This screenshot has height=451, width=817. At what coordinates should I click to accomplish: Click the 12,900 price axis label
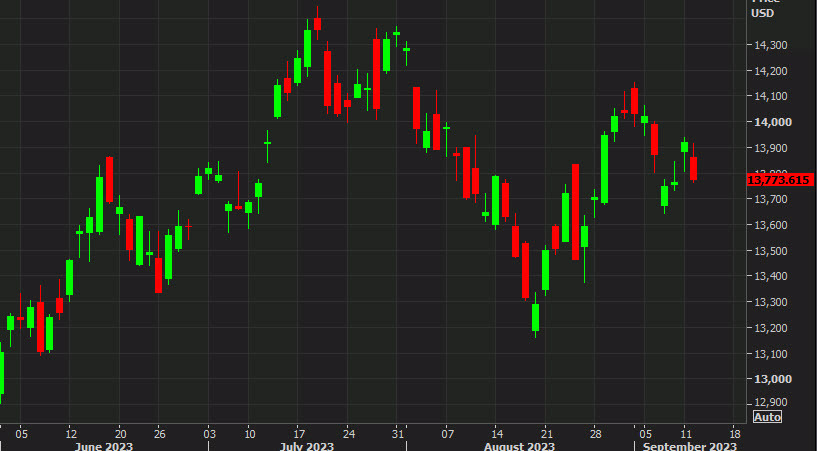[771, 403]
